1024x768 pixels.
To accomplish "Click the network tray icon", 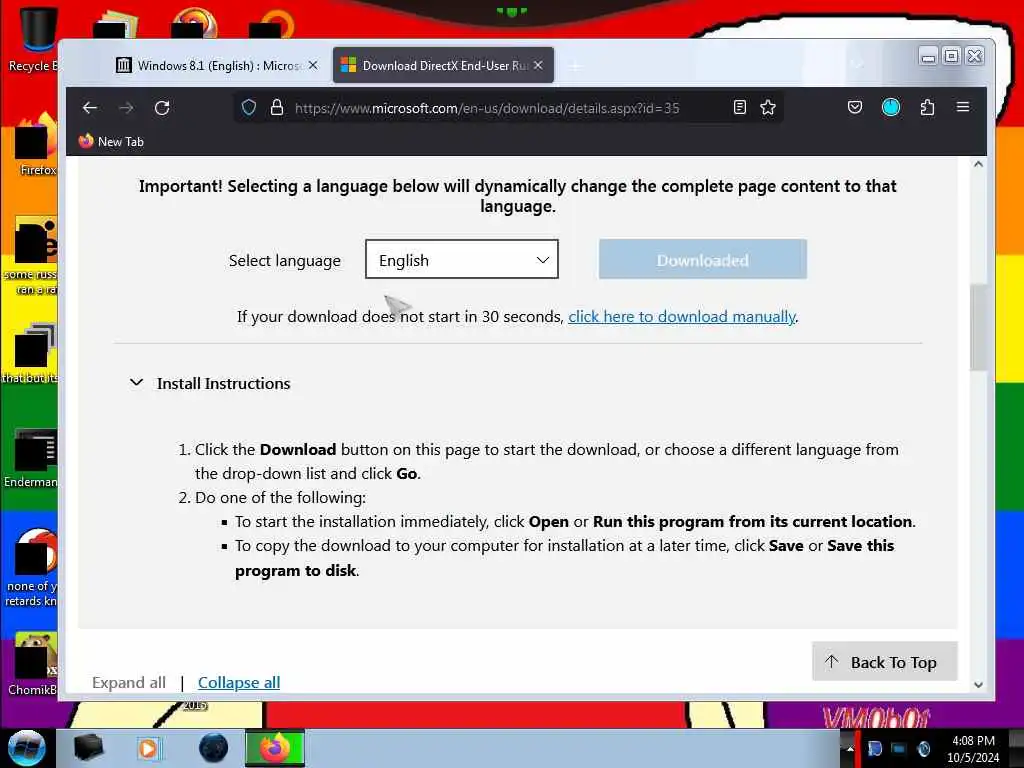I will tap(899, 748).
